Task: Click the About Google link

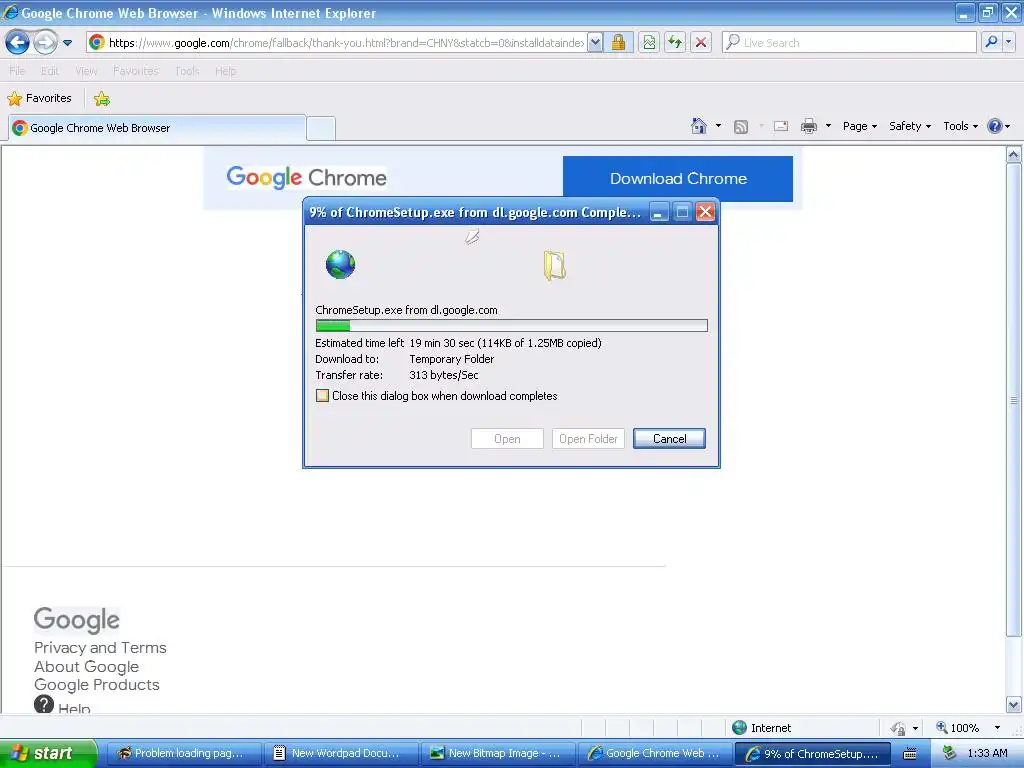Action: click(x=86, y=667)
